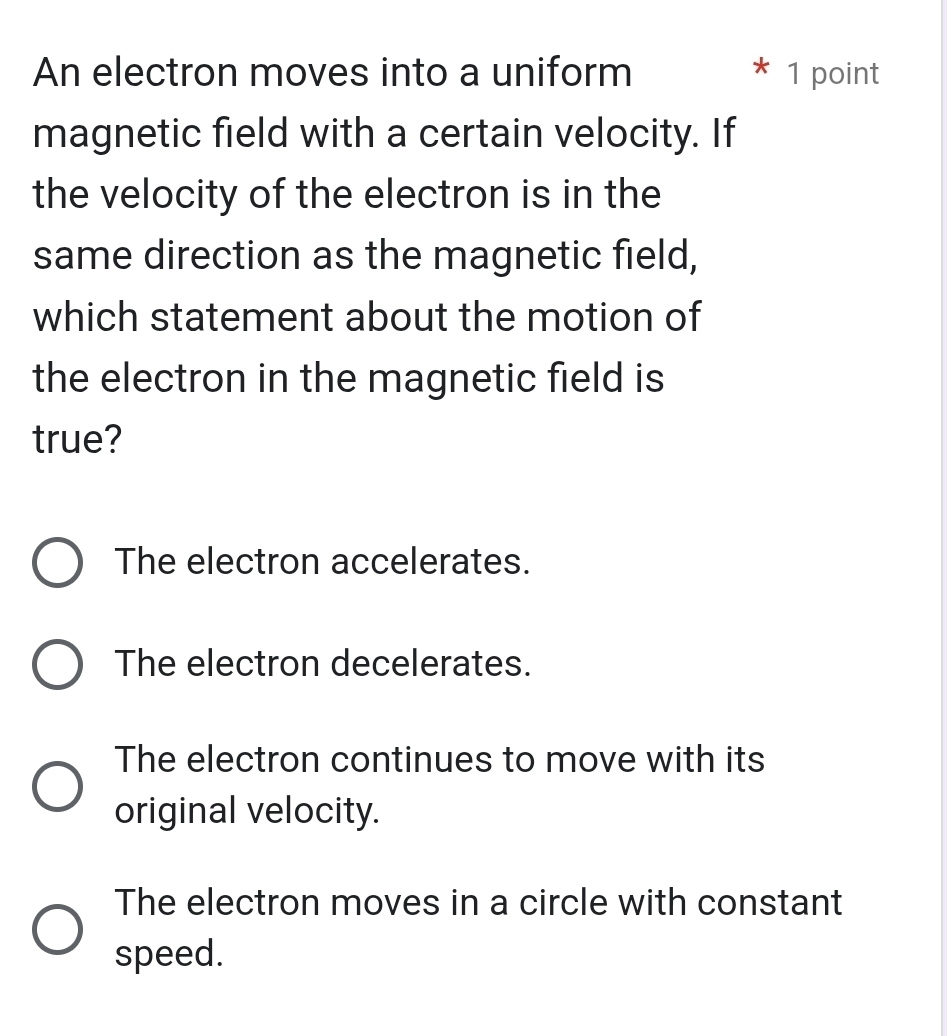Click the line "the velocity of the electron is in the"
This screenshot has height=1036, width=947.
tap(347, 195)
